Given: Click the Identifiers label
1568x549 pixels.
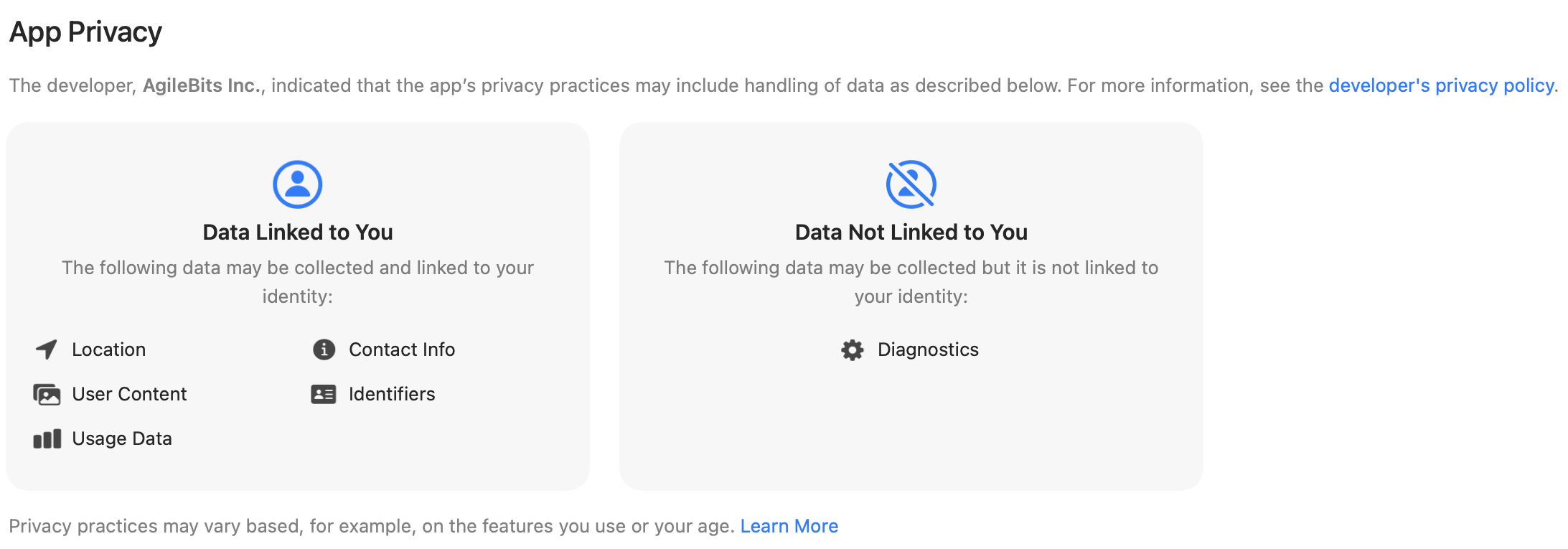Looking at the screenshot, I should (392, 394).
